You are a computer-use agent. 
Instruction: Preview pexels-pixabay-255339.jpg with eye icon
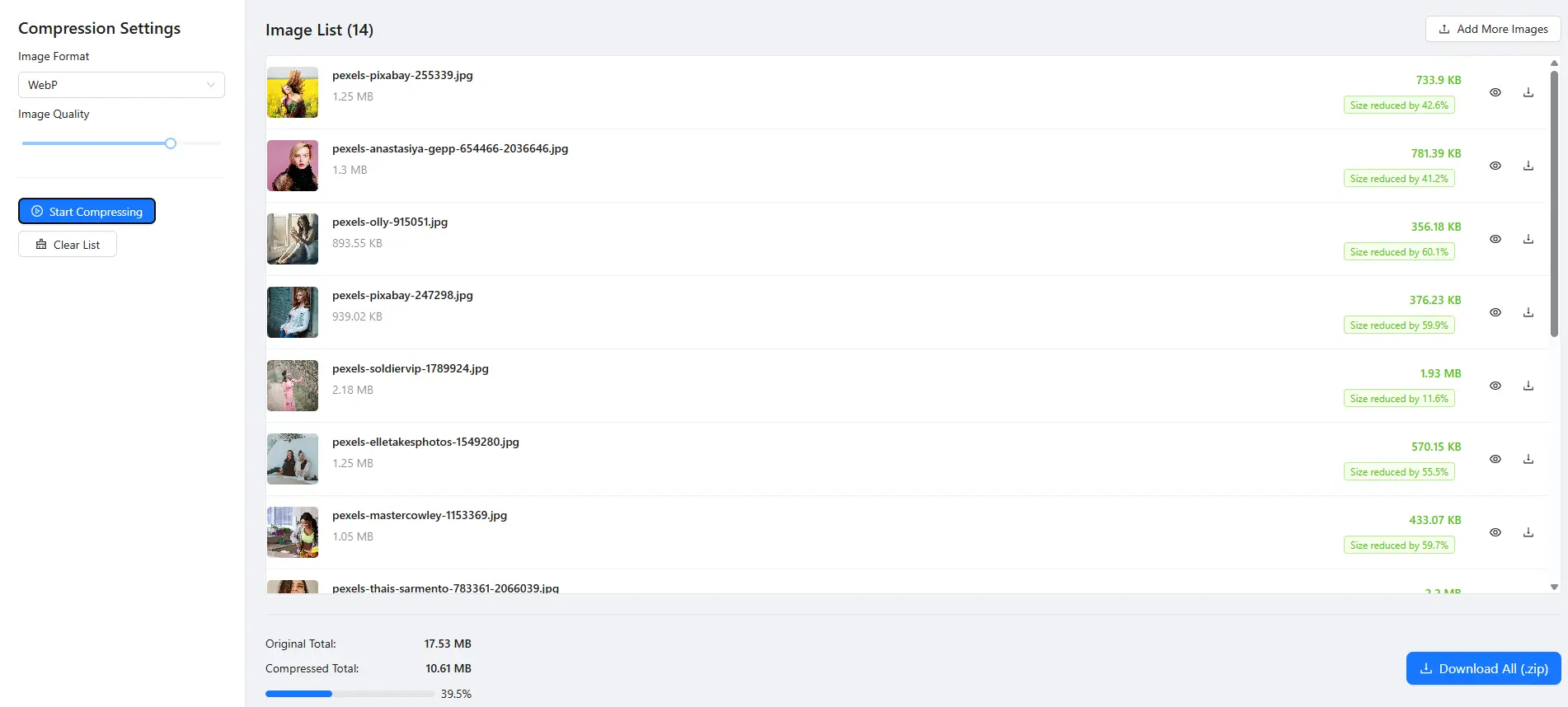click(x=1495, y=92)
